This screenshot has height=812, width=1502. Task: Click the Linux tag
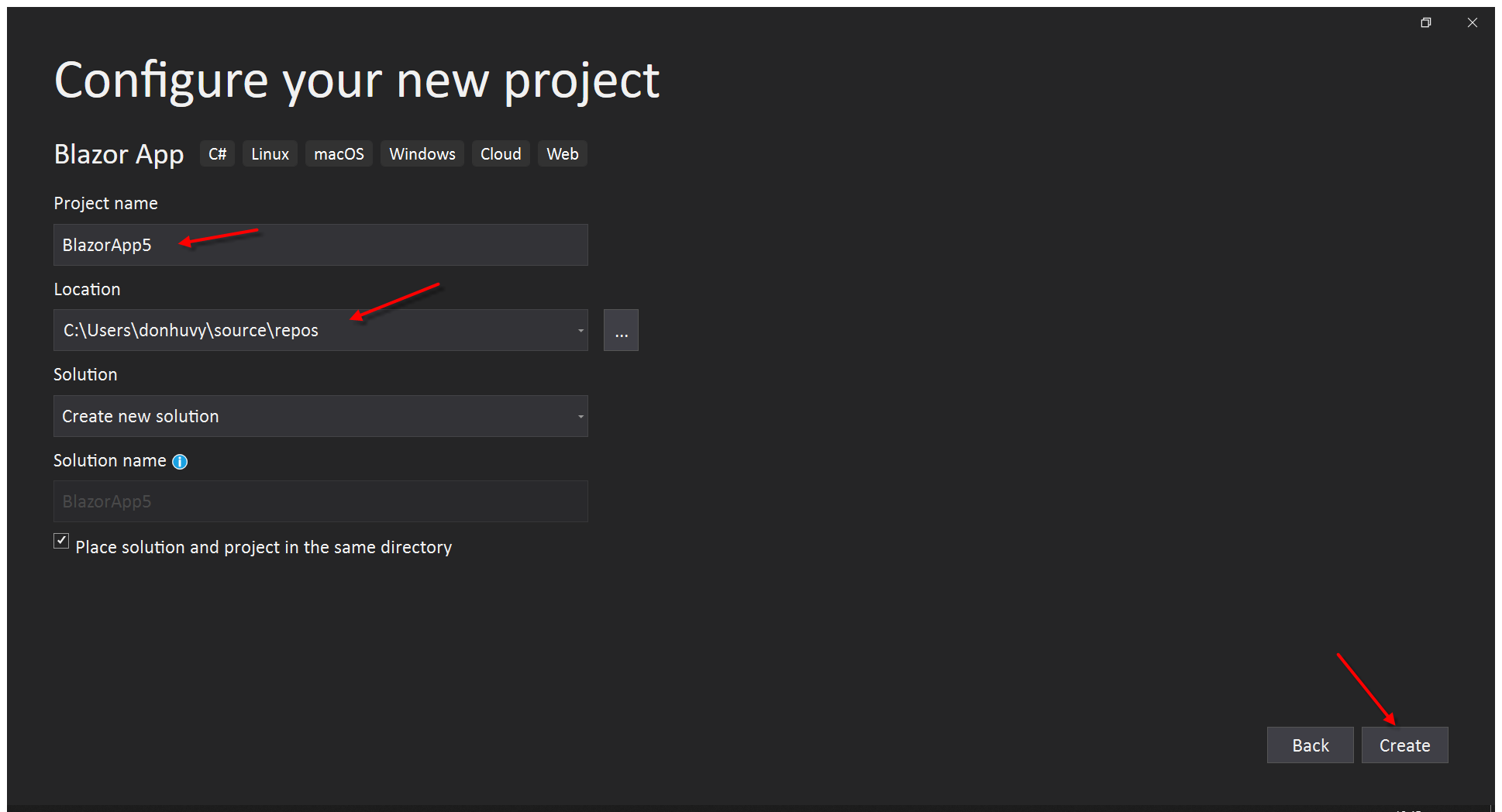click(x=269, y=153)
